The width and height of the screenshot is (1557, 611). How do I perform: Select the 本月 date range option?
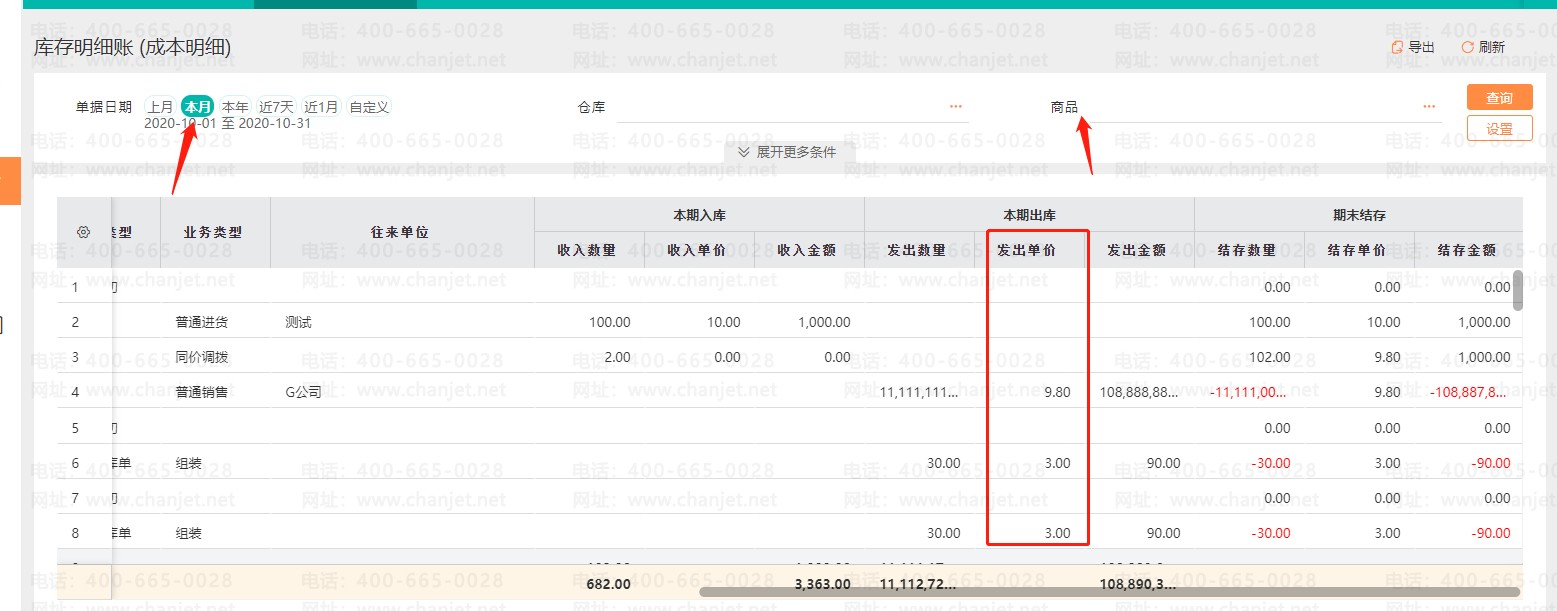pos(198,107)
